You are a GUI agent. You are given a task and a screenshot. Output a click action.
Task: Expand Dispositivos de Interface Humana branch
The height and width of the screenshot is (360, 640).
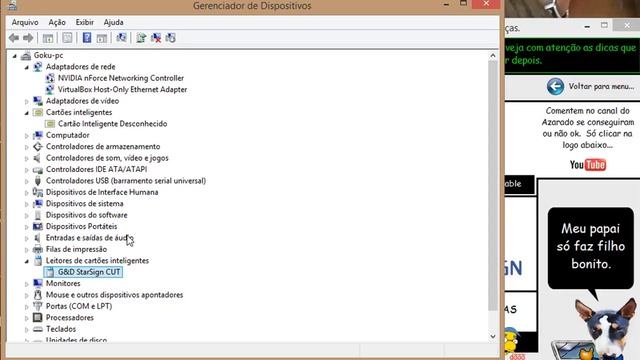pos(27,193)
